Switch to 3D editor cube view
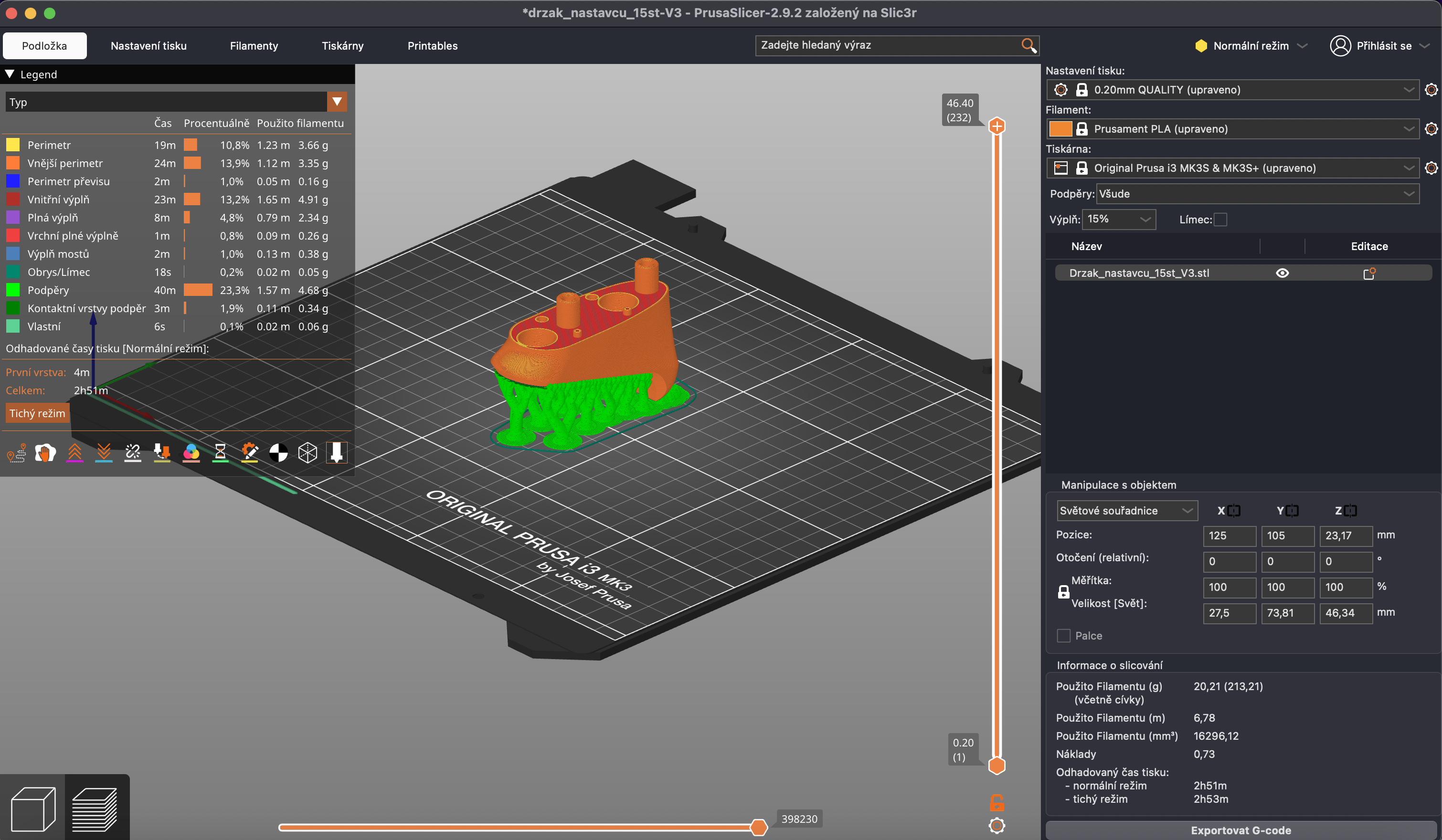This screenshot has height=840, width=1442. pos(32,808)
